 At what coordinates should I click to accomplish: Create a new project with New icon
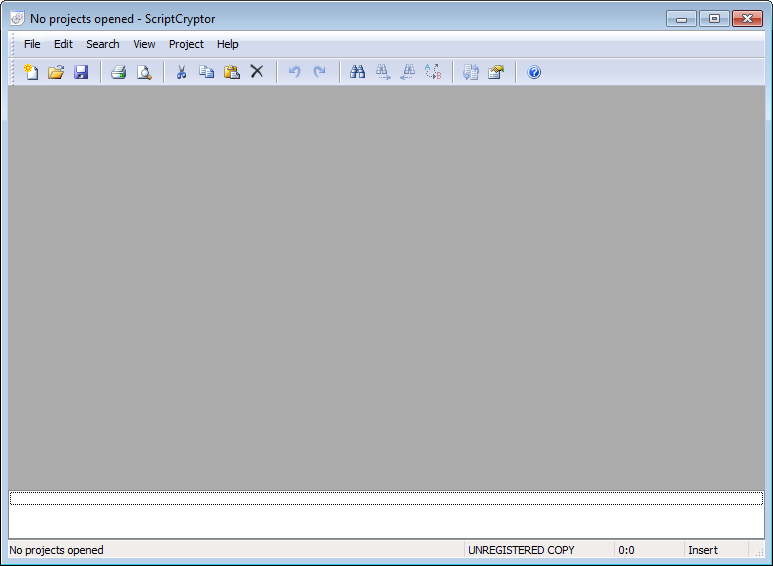[x=31, y=72]
